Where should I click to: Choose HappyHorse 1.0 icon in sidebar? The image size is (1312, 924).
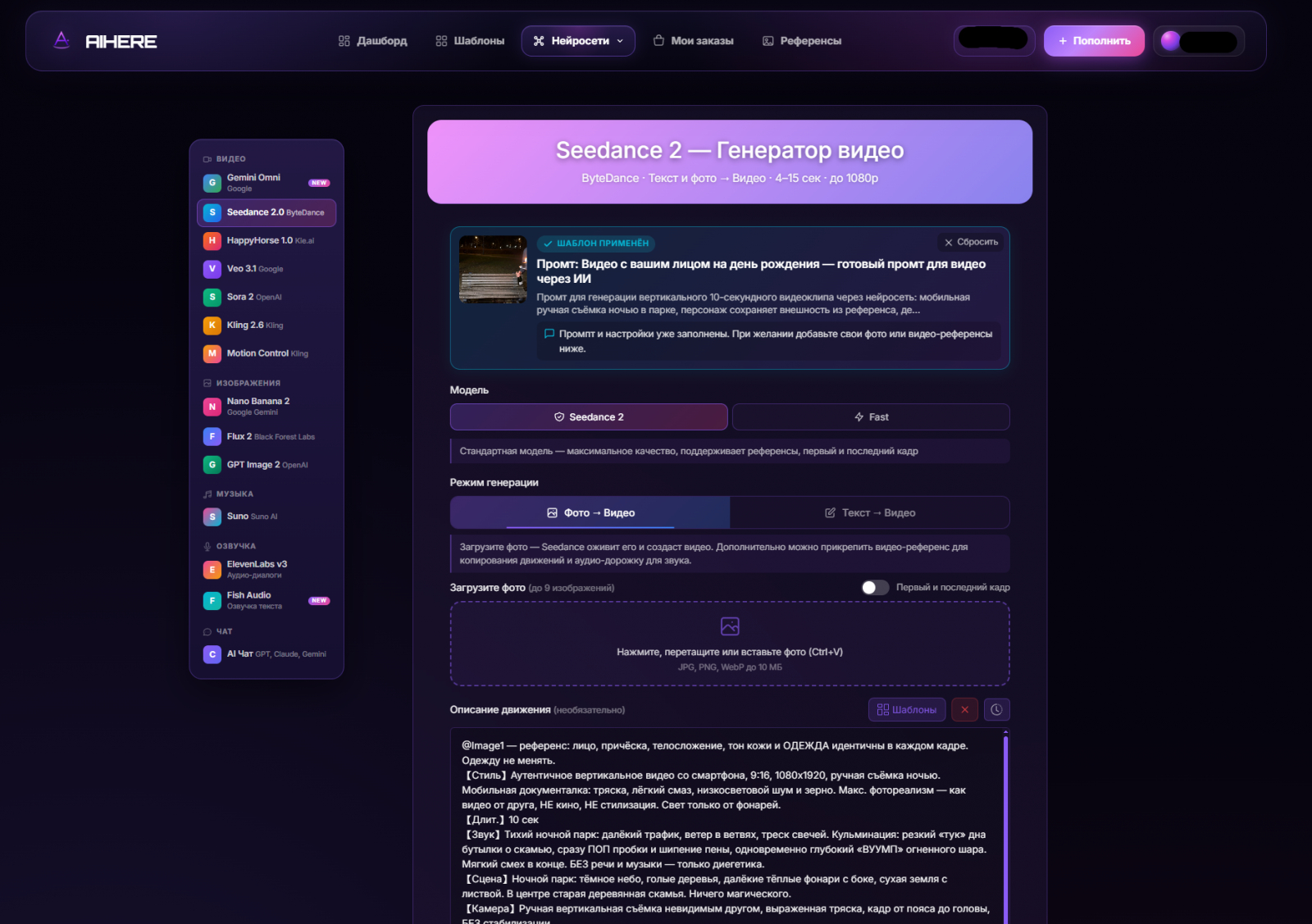tap(212, 241)
